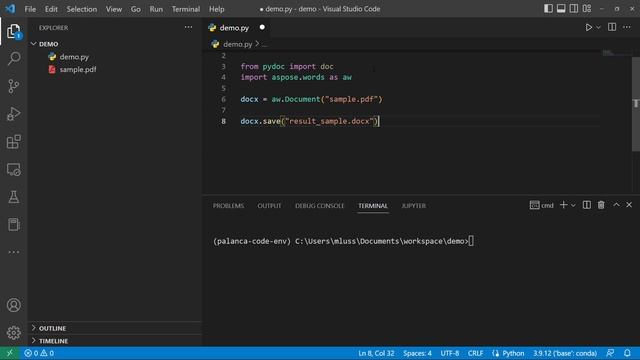Open the Help menu
Image resolution: width=640 pixels, height=360 pixels.
click(217, 9)
